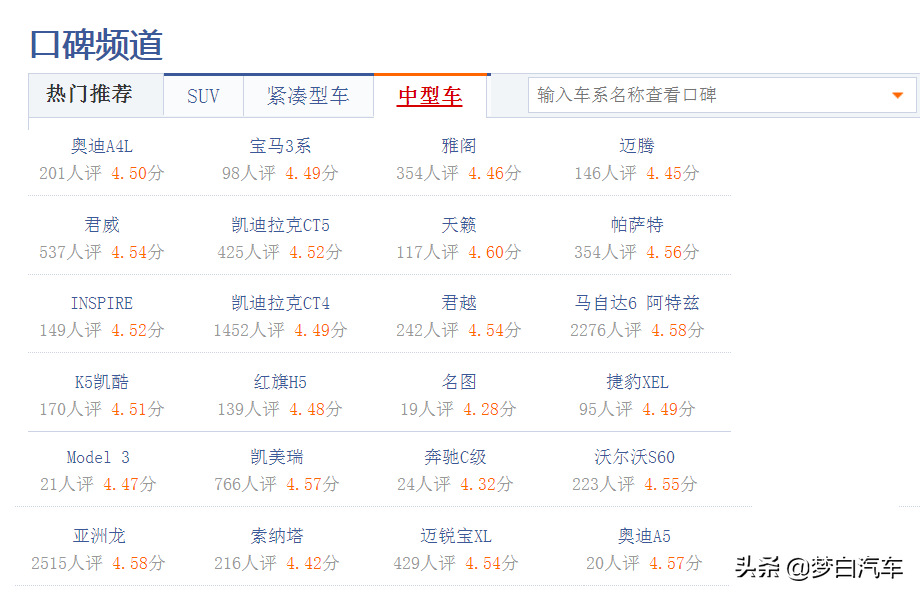Open the 雅阁 review link
This screenshot has height=596, width=920.
(x=459, y=146)
